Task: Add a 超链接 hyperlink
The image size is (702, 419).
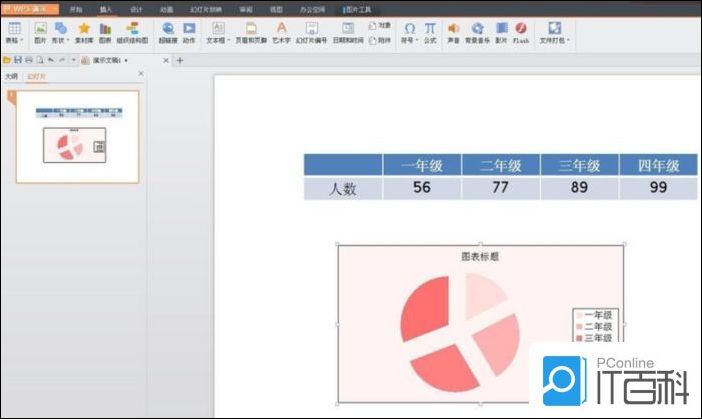Action: (167, 33)
